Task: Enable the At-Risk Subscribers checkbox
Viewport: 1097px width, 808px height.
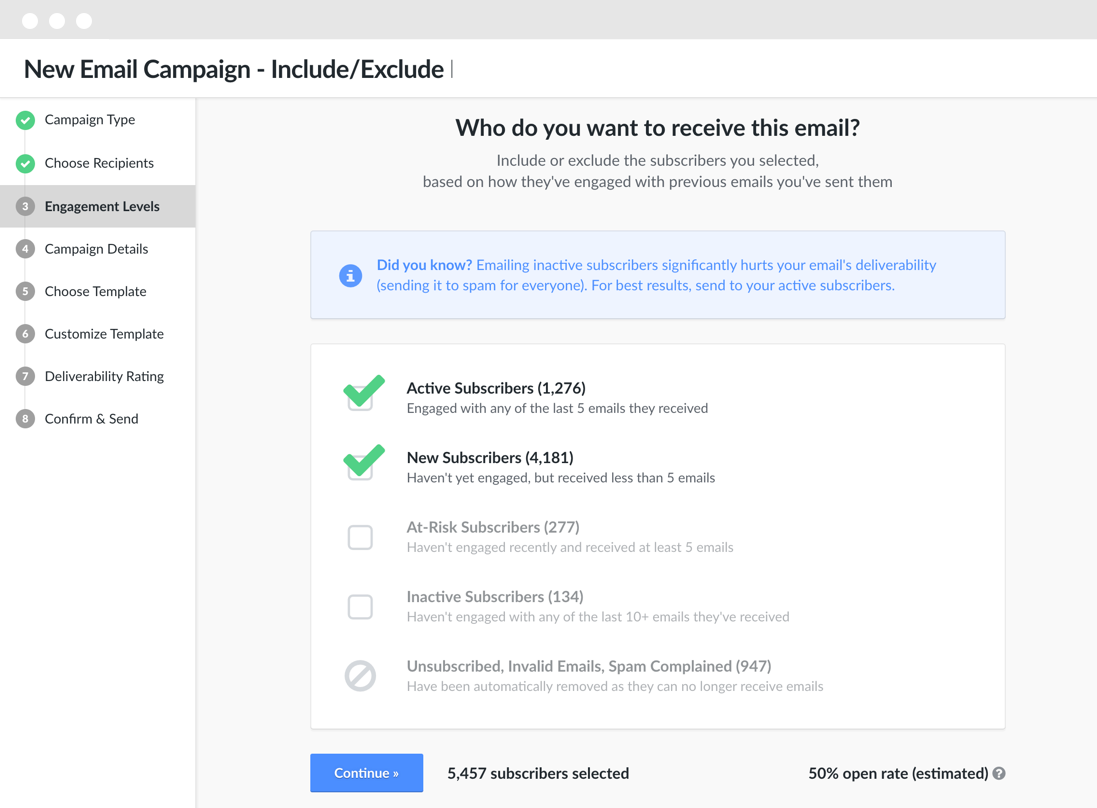Action: click(360, 537)
